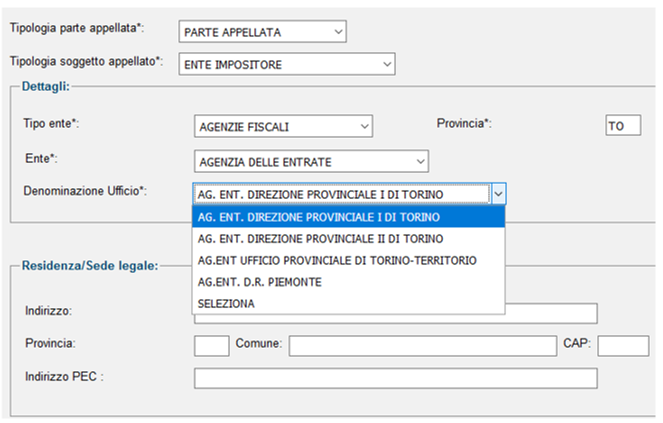The width and height of the screenshot is (663, 423).
Task: Open the Tipologia parte appellata dropdown
Action: pyautogui.click(x=262, y=32)
